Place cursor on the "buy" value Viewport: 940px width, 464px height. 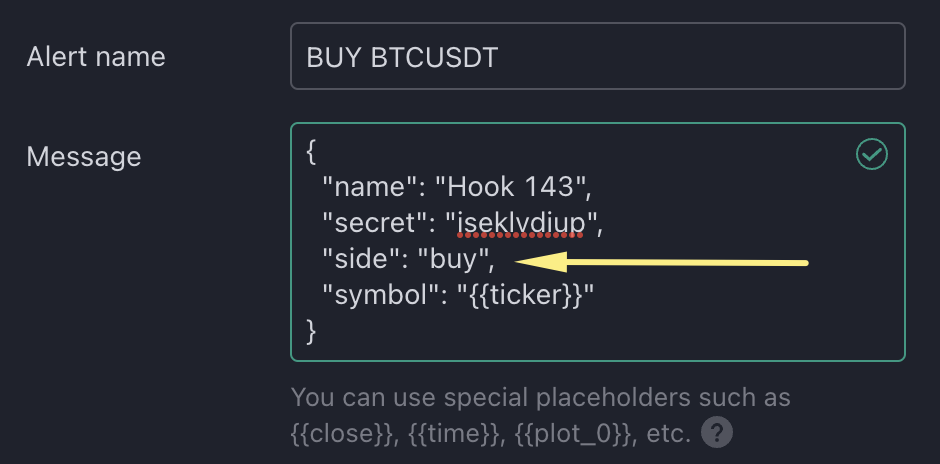tap(455, 259)
